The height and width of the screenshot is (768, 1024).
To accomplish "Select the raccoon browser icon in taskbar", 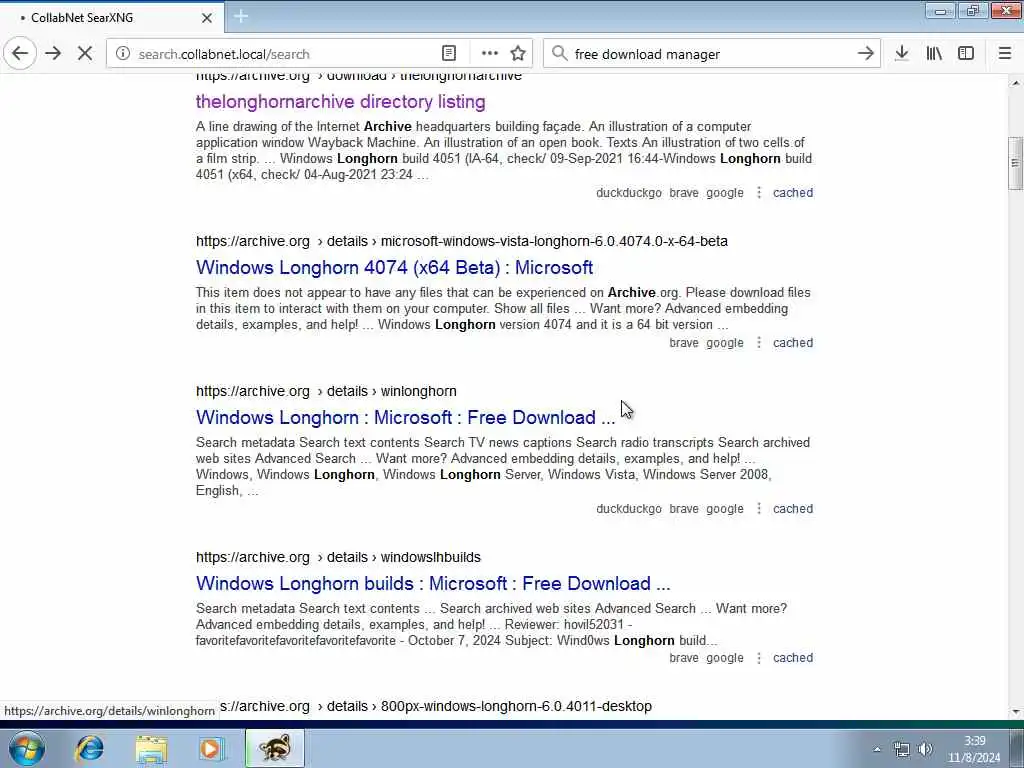I will pyautogui.click(x=275, y=748).
